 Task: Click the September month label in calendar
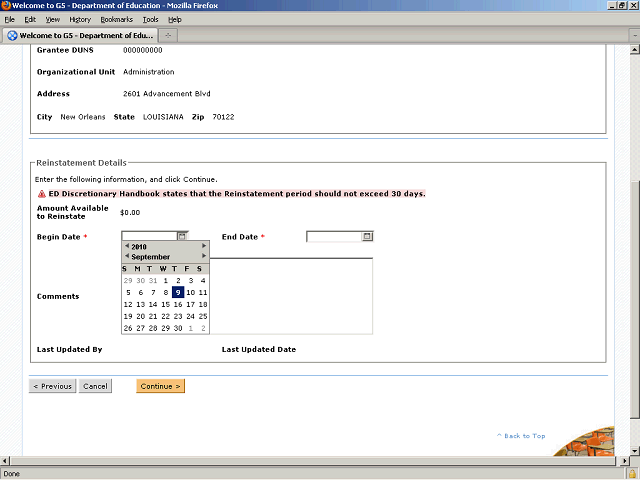pyautogui.click(x=151, y=257)
